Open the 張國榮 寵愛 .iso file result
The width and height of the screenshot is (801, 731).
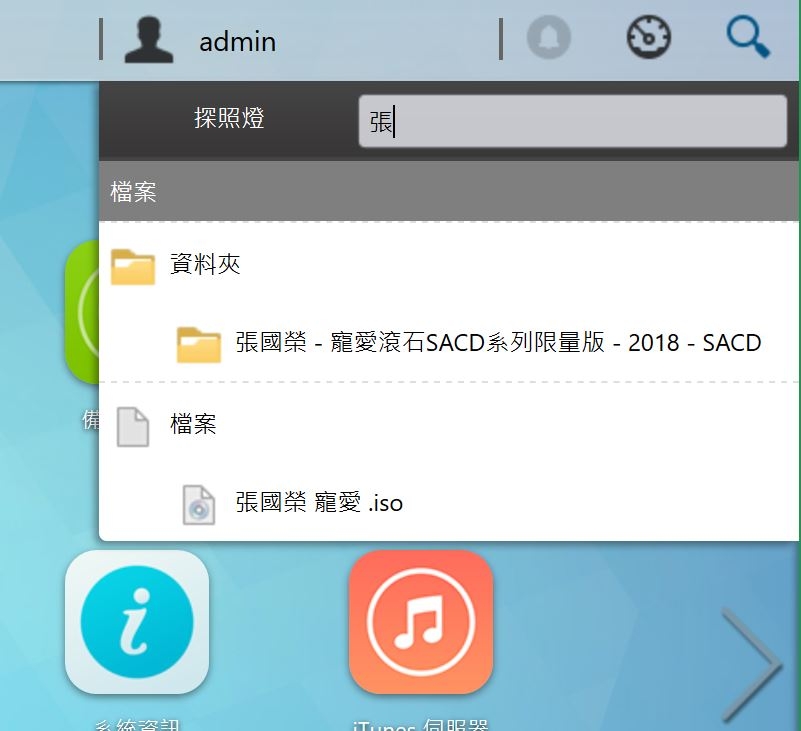click(319, 503)
